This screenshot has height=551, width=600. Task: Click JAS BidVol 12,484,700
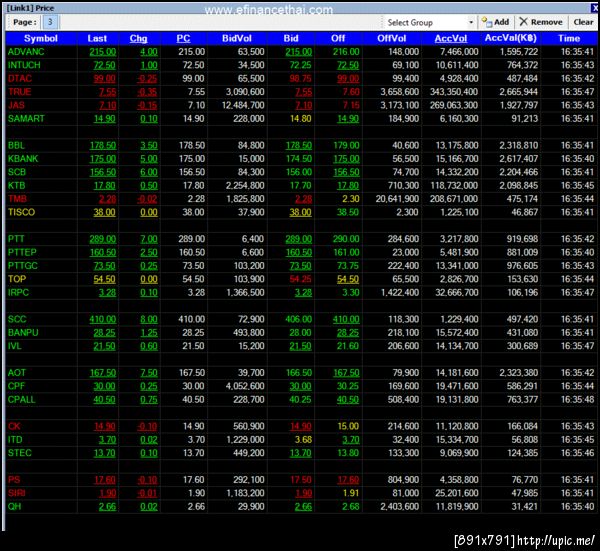(243, 105)
